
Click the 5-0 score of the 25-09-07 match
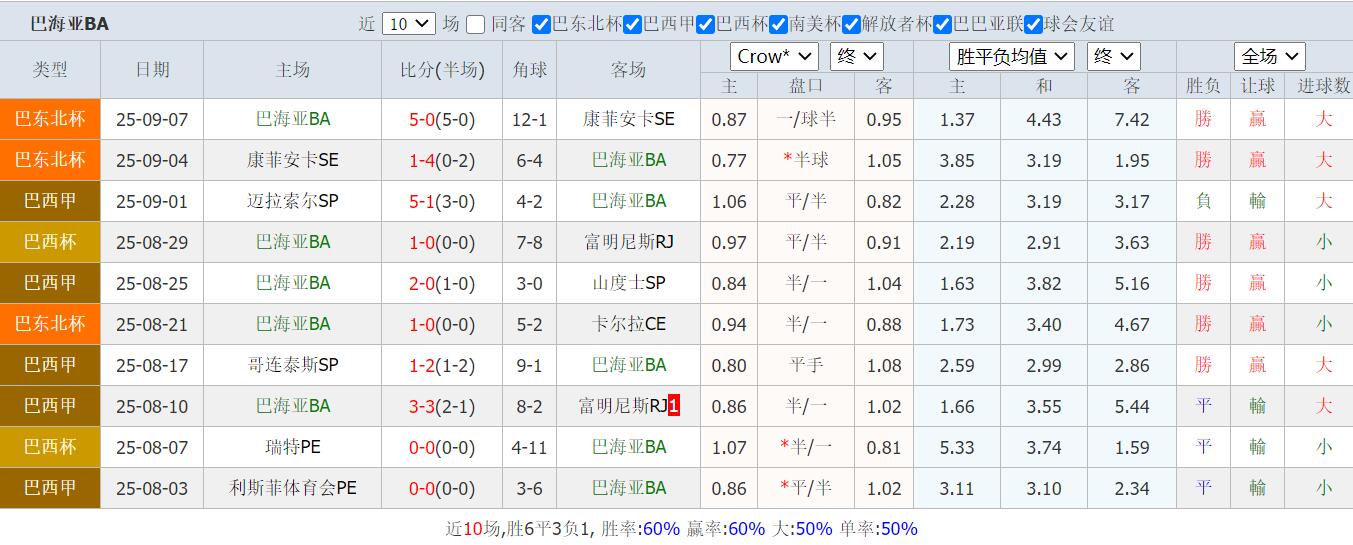tap(423, 120)
